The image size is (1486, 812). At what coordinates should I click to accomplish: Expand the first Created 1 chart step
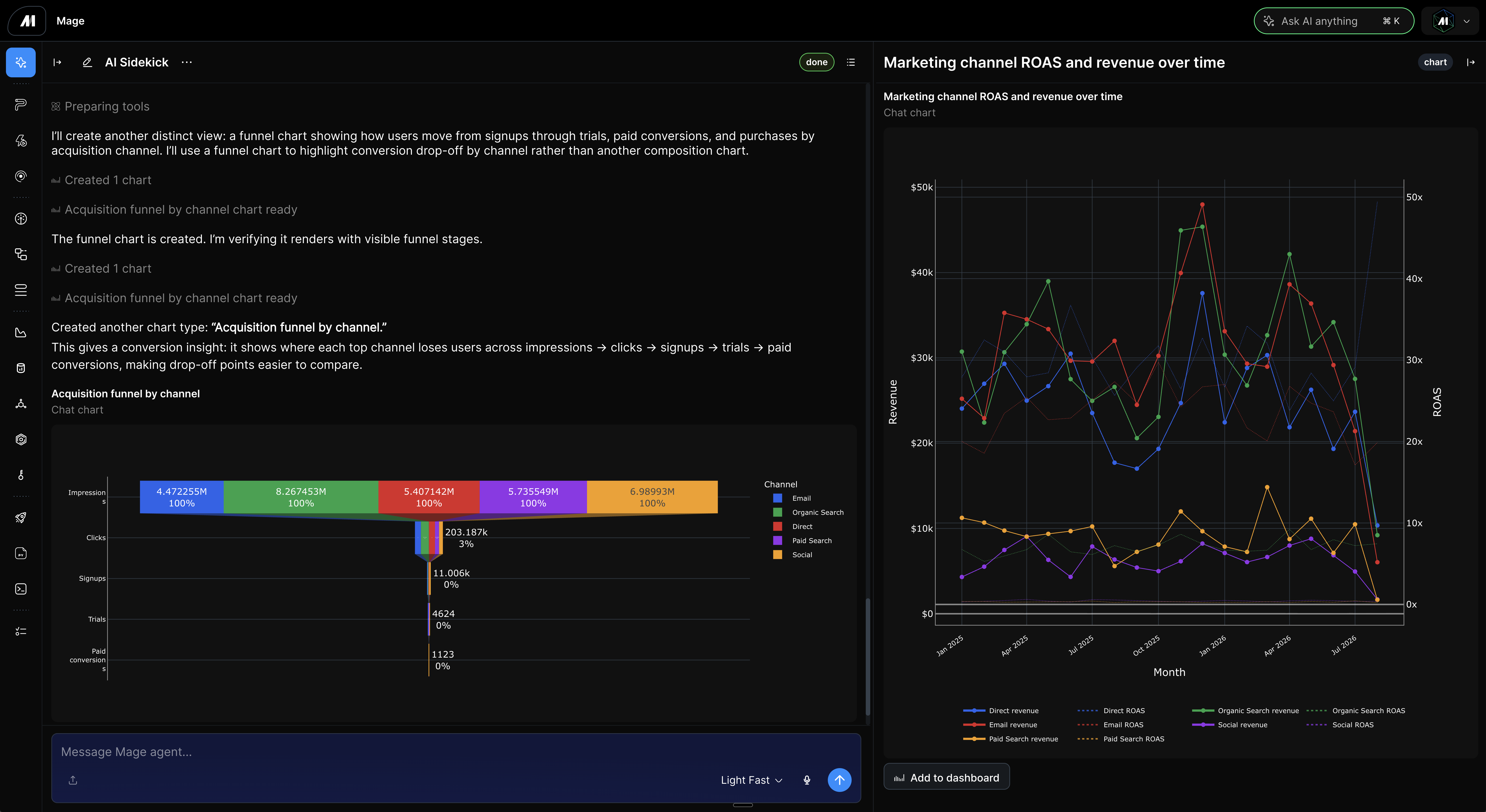tap(101, 180)
